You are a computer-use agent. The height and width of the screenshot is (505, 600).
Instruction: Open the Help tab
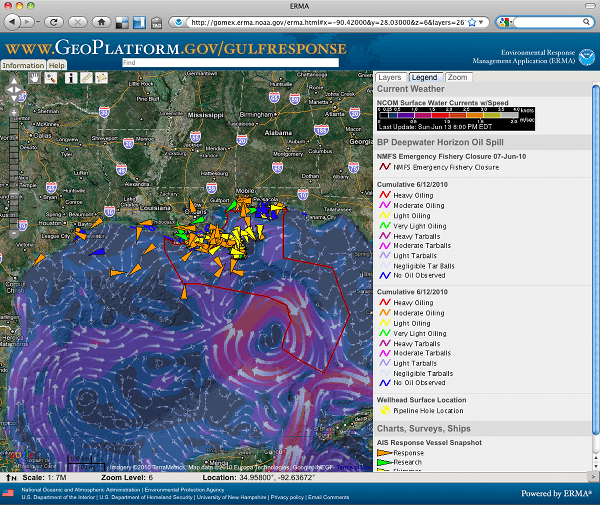click(57, 65)
